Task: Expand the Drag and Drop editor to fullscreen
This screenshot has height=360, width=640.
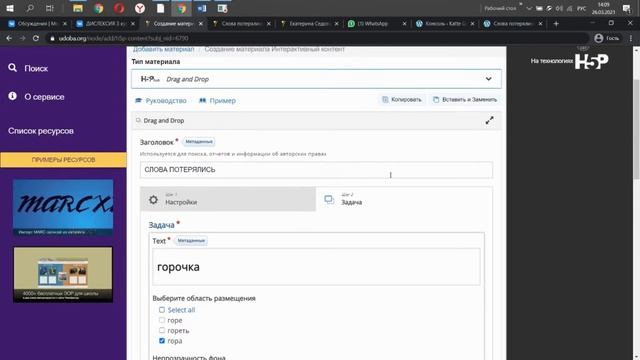Action: pyautogui.click(x=489, y=120)
